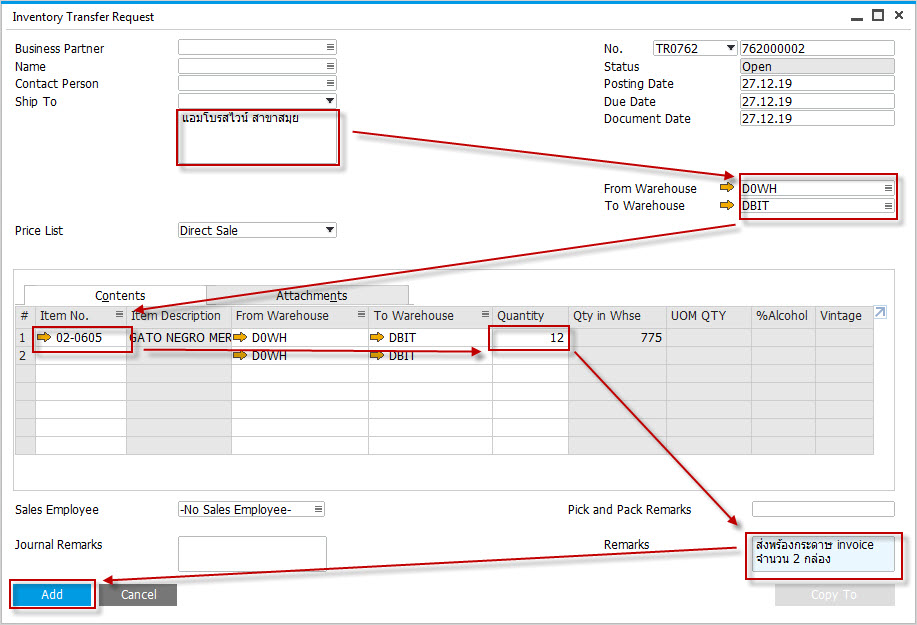
Task: Open the document series TR0762 dropdown
Action: pos(730,48)
